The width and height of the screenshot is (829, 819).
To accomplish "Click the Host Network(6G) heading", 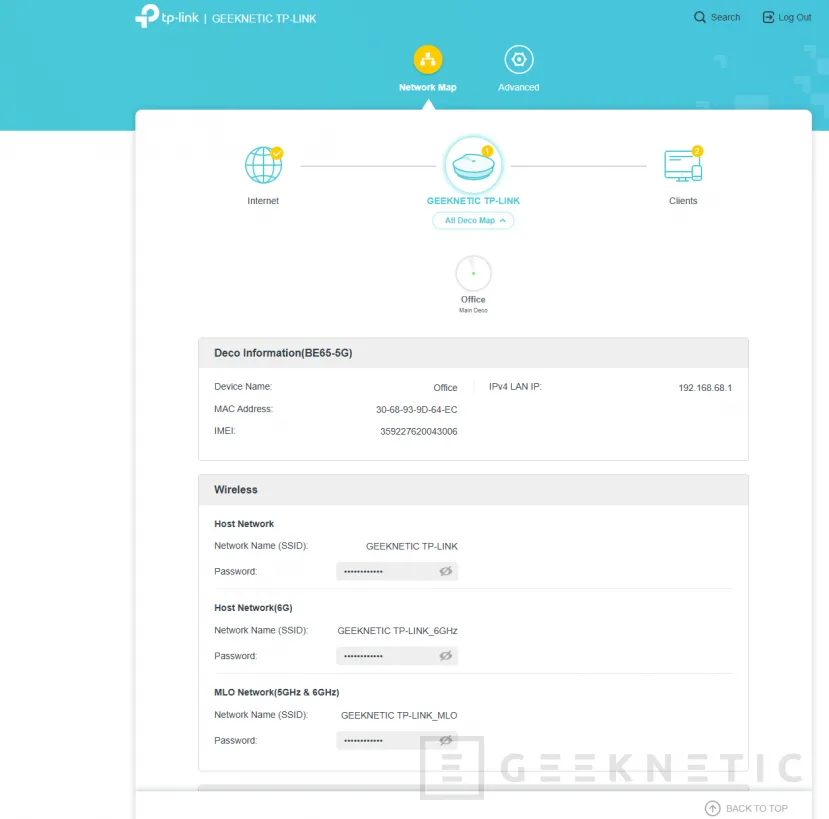I will click(253, 608).
